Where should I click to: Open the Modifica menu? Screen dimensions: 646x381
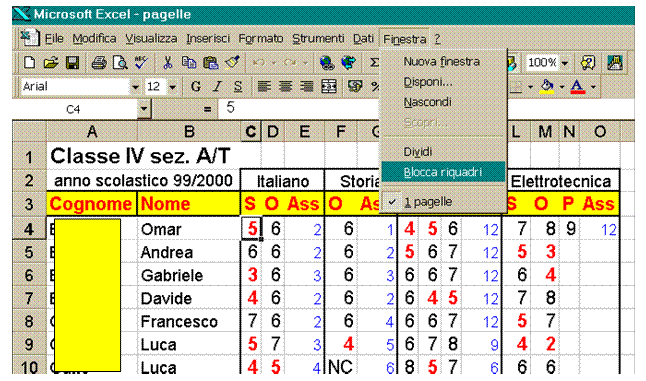tap(94, 39)
